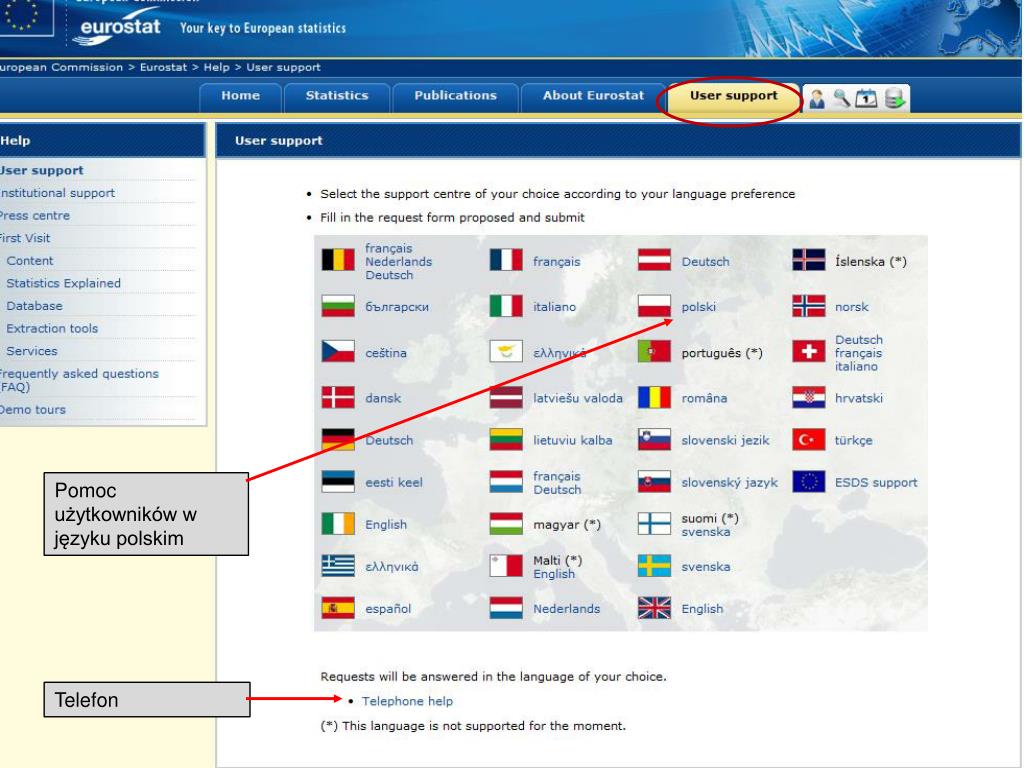The image size is (1024, 768).
Task: Click the Portuguese flag icon
Action: (654, 351)
